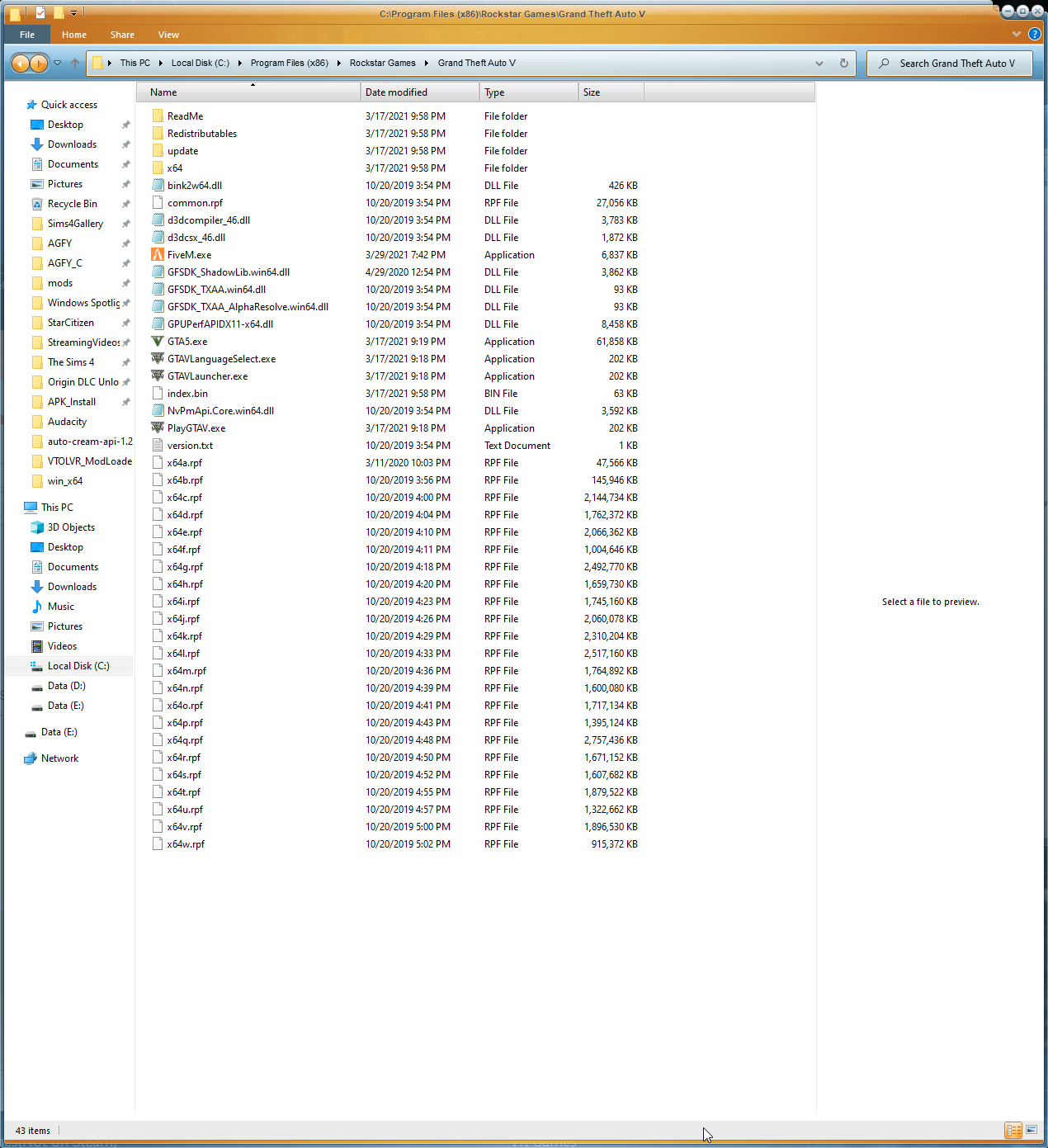1048x1148 pixels.
Task: Switch to Details view layout icon
Action: pos(1013,1131)
